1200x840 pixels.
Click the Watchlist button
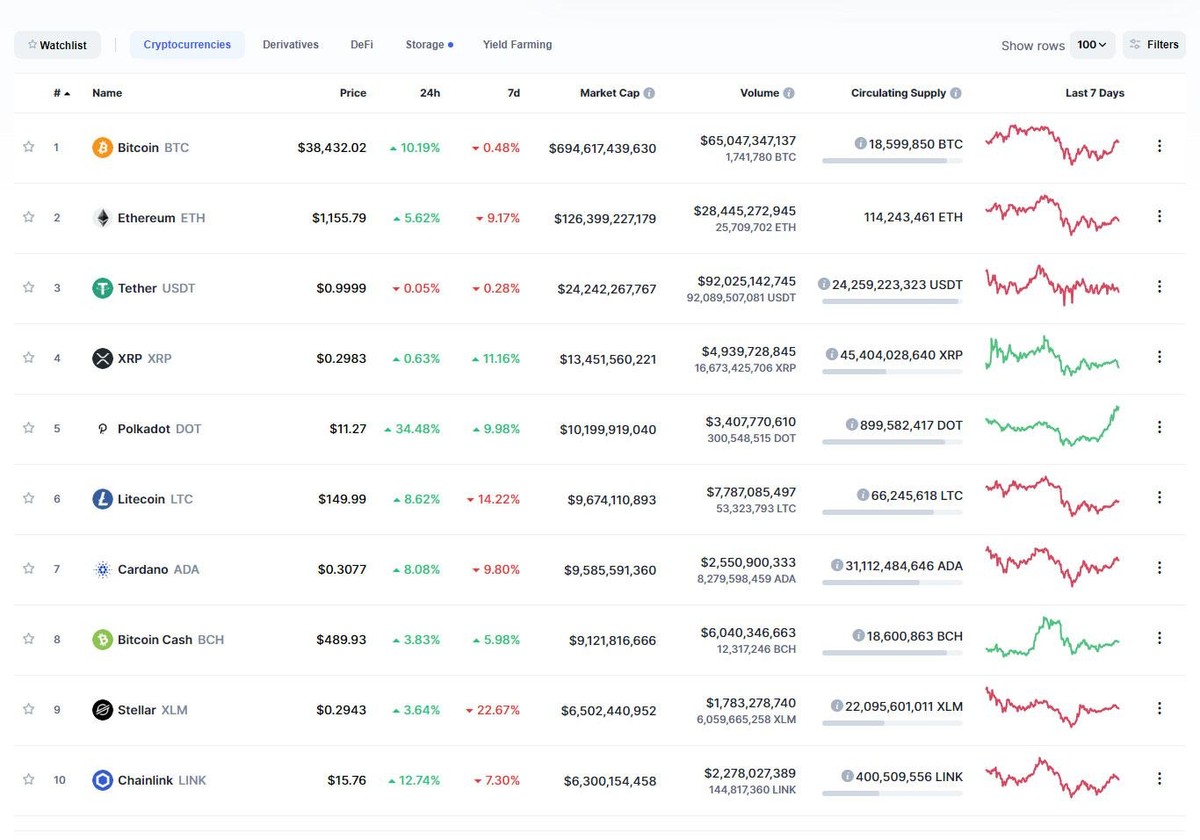tap(57, 44)
